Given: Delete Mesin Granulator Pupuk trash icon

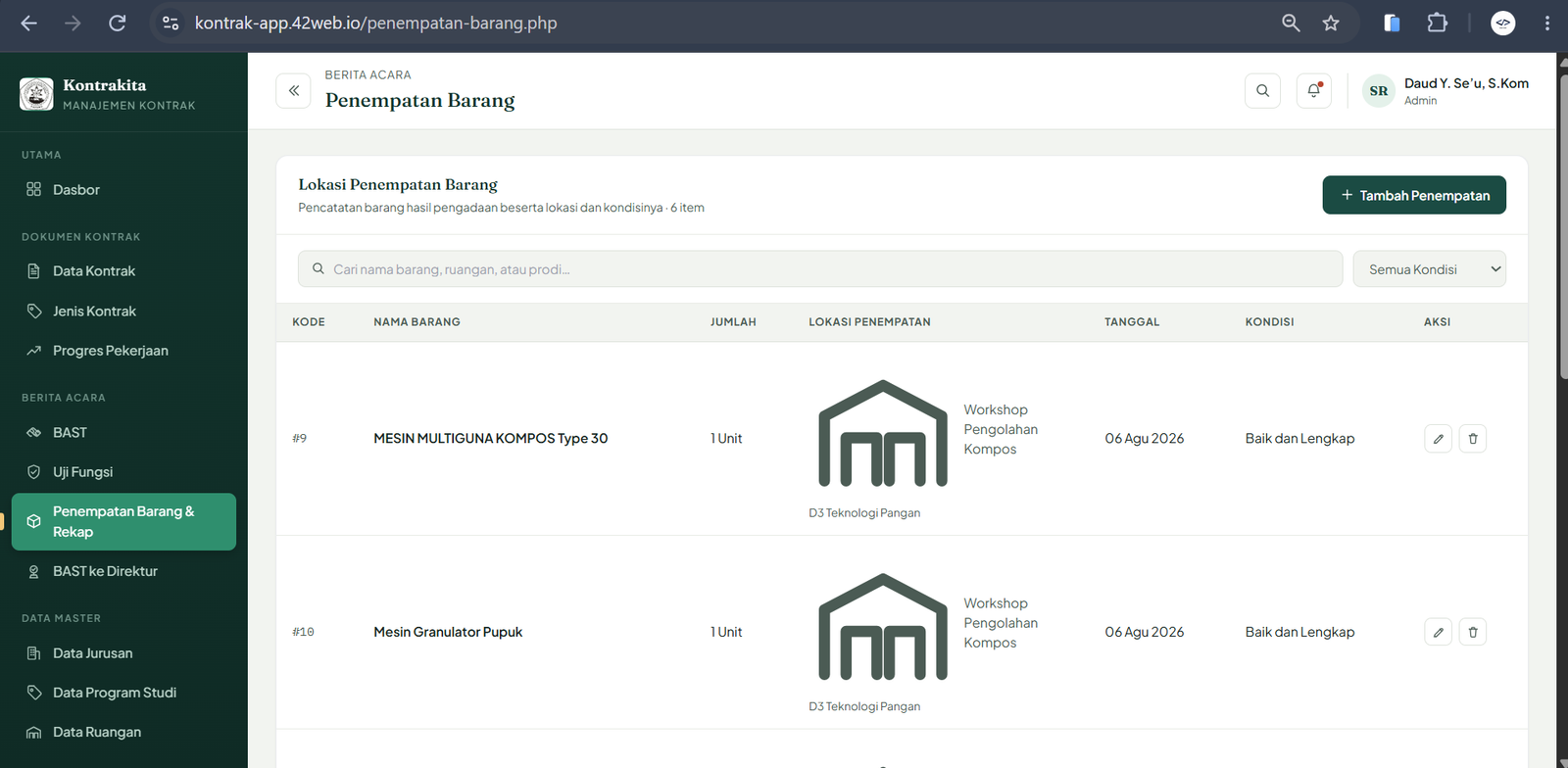Looking at the screenshot, I should 1473,632.
